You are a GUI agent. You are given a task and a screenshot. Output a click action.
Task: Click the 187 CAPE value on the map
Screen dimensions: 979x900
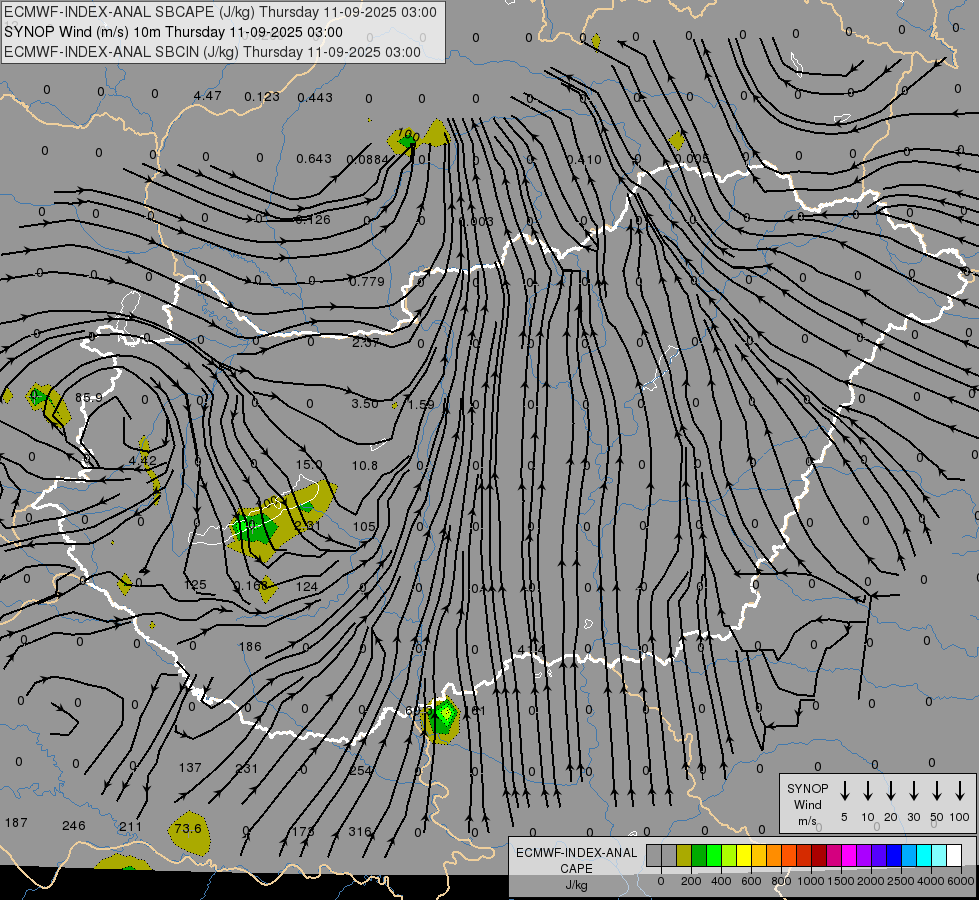pos(16,823)
